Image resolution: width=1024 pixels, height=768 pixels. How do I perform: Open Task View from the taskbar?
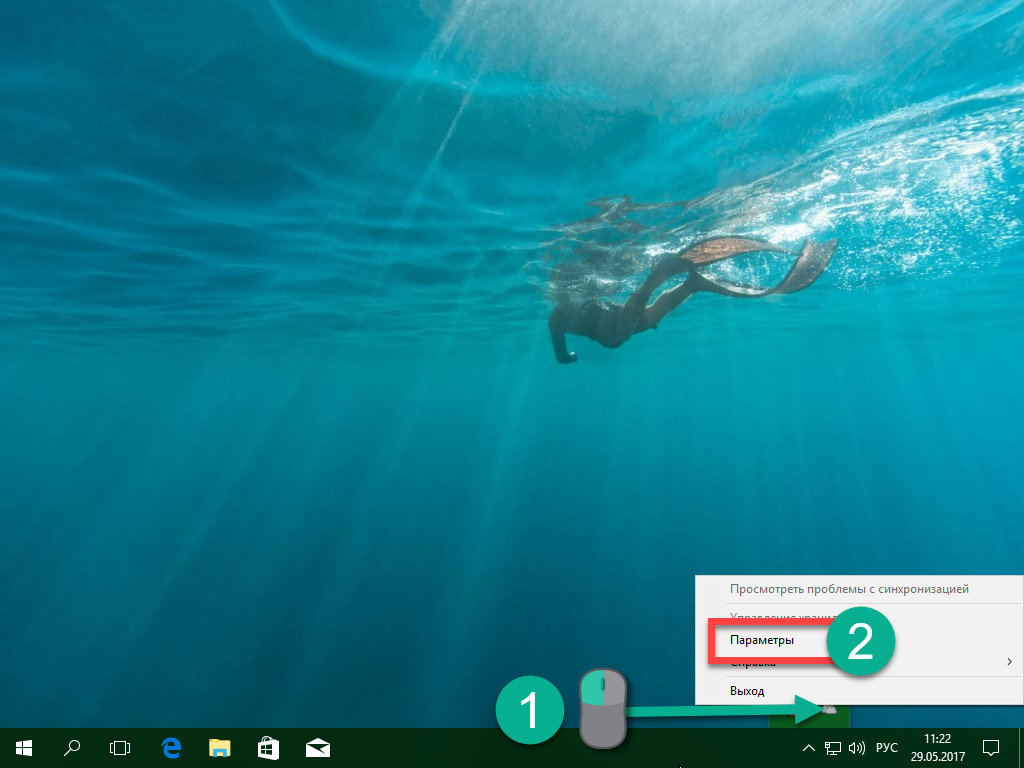[120, 747]
